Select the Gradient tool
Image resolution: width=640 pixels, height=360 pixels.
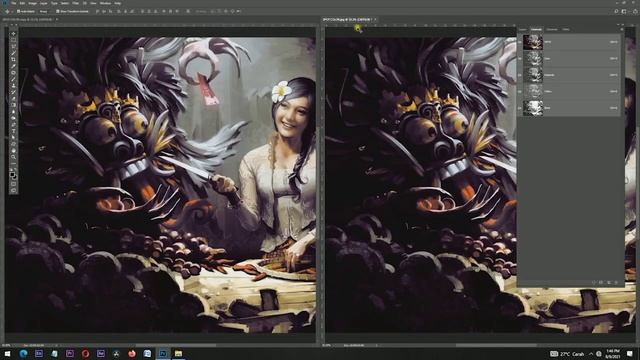[13, 104]
